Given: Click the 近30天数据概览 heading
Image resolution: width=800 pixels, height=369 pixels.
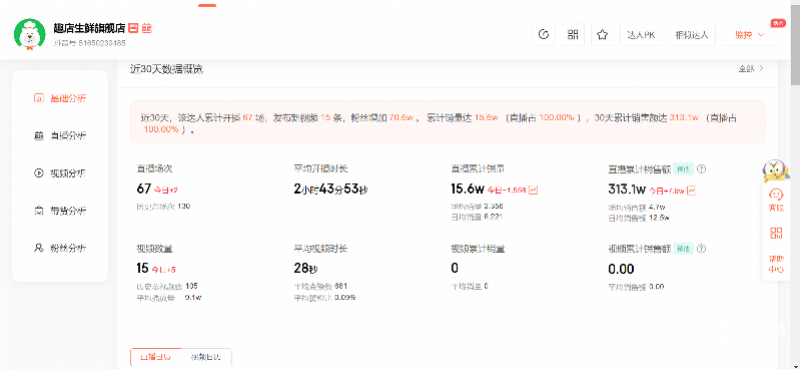Looking at the screenshot, I should [x=166, y=69].
